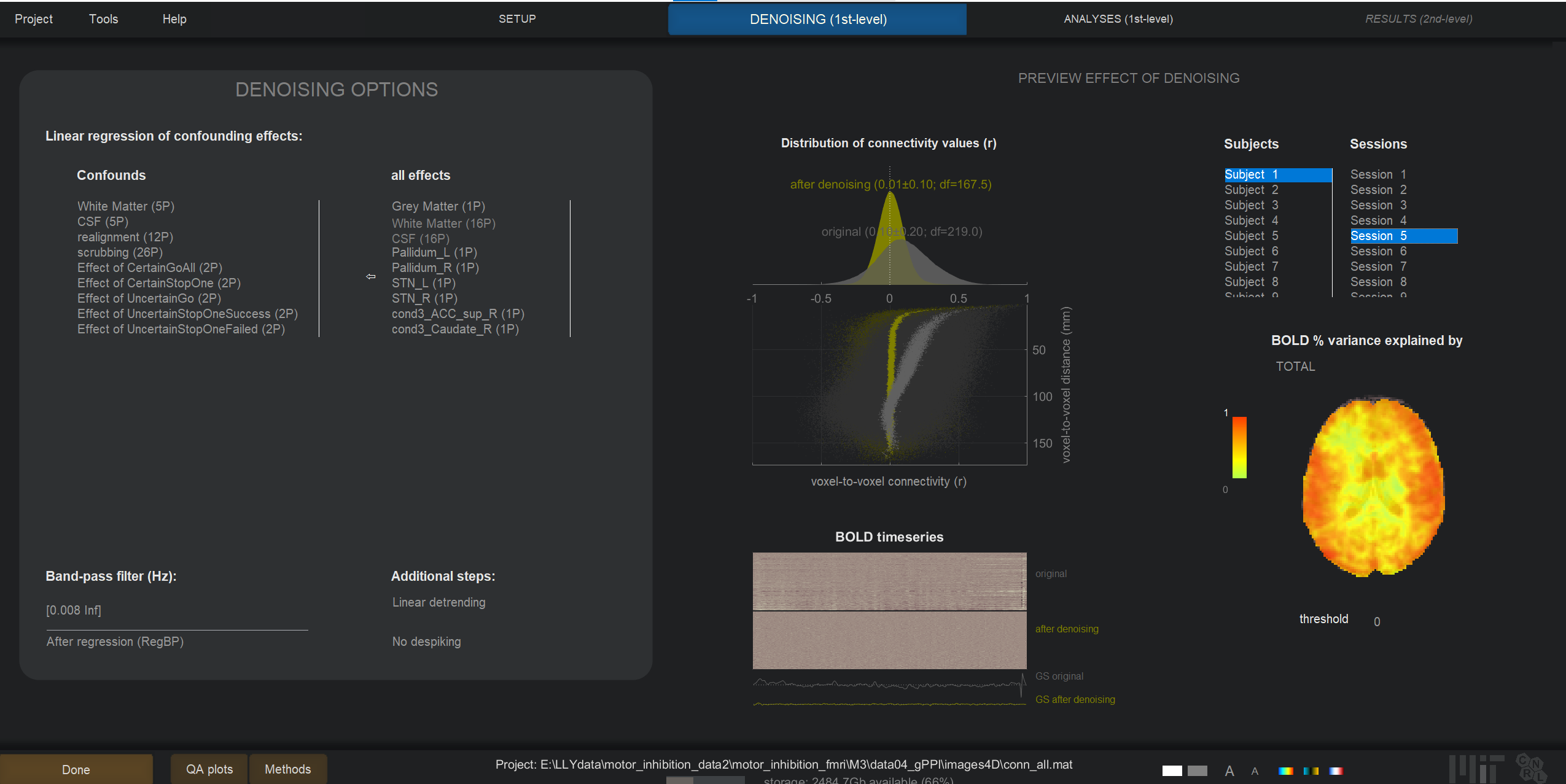Choose the jet rainbow colormap icon
The height and width of the screenshot is (784, 1566).
tap(1285, 771)
